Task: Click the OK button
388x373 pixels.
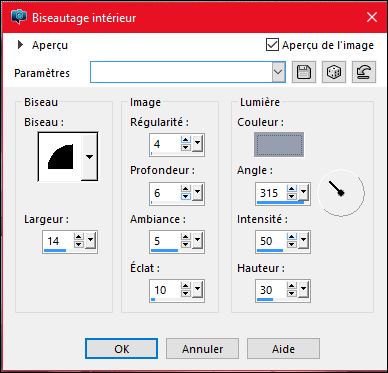Action: pyautogui.click(x=121, y=349)
